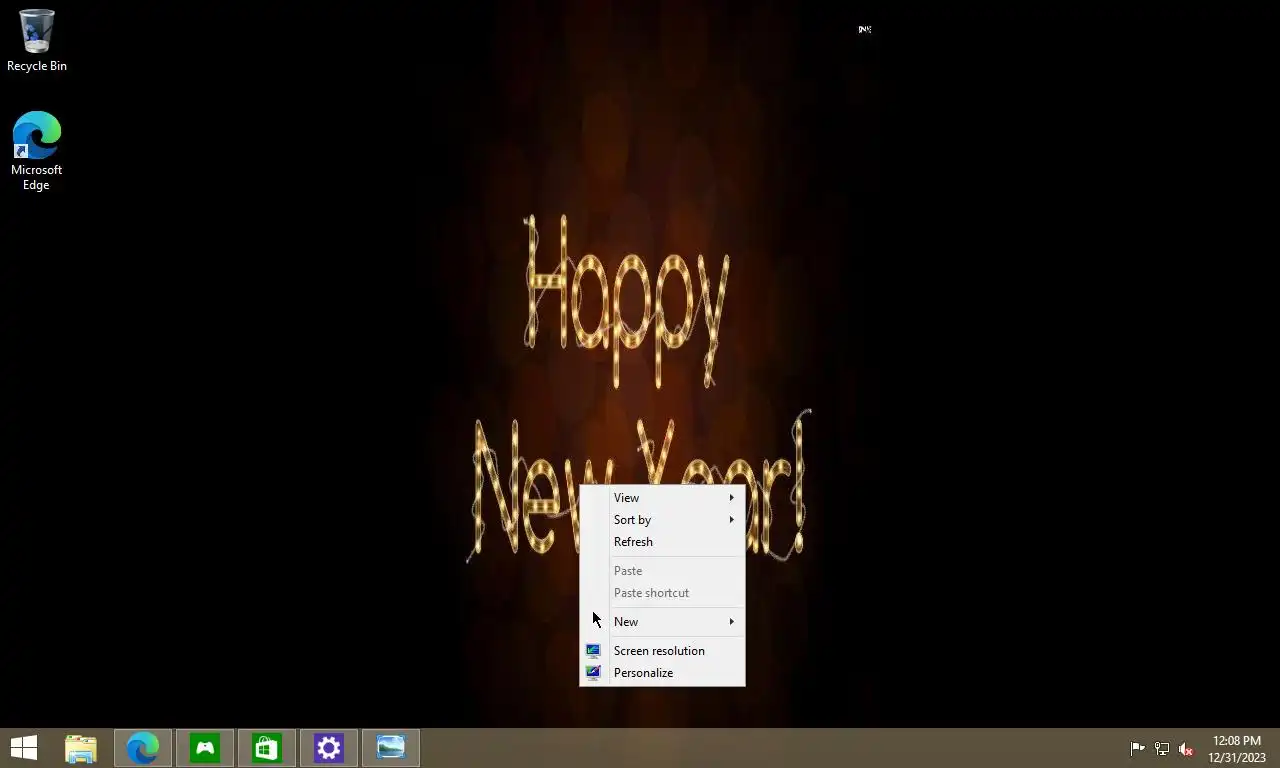
Task: Open the PC Settings gear in taskbar
Action: pyautogui.click(x=329, y=748)
